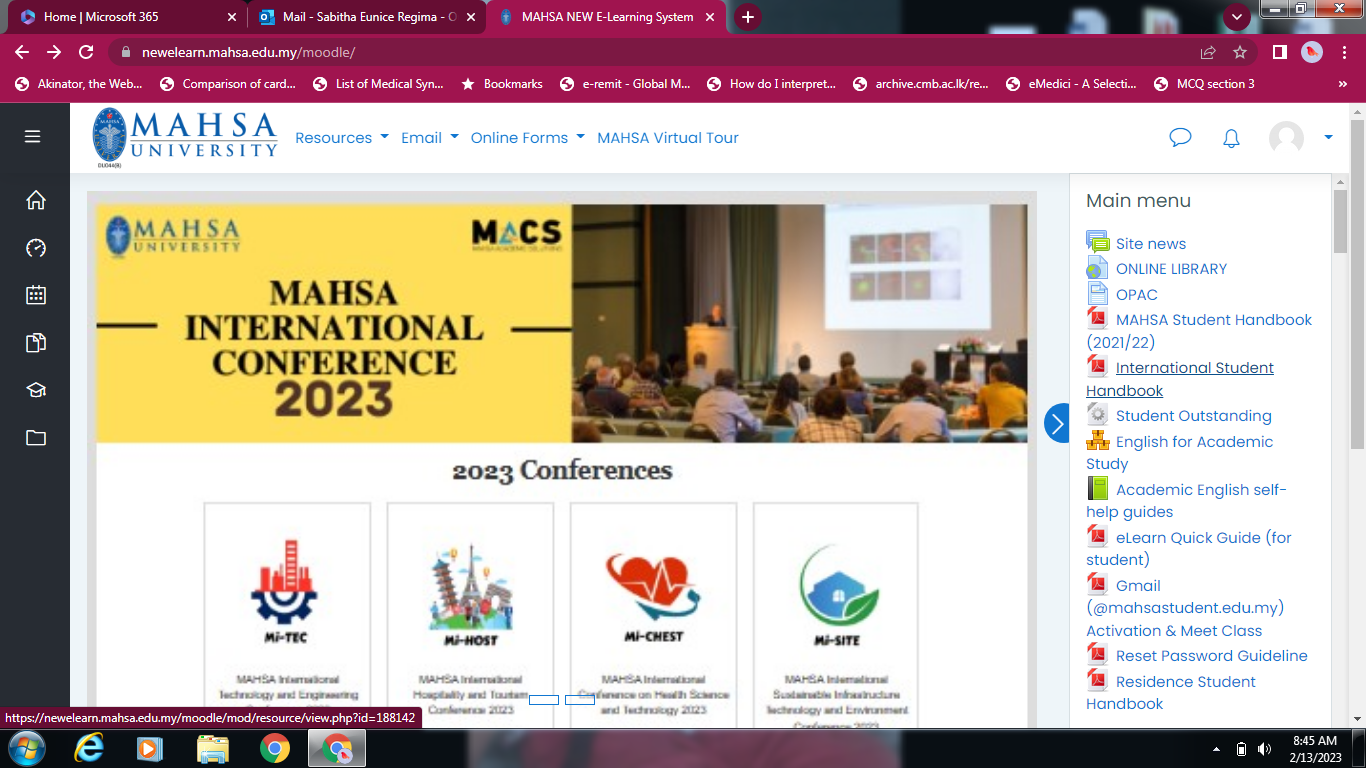Switch to Home | Microsoft 365 tab

coord(128,17)
